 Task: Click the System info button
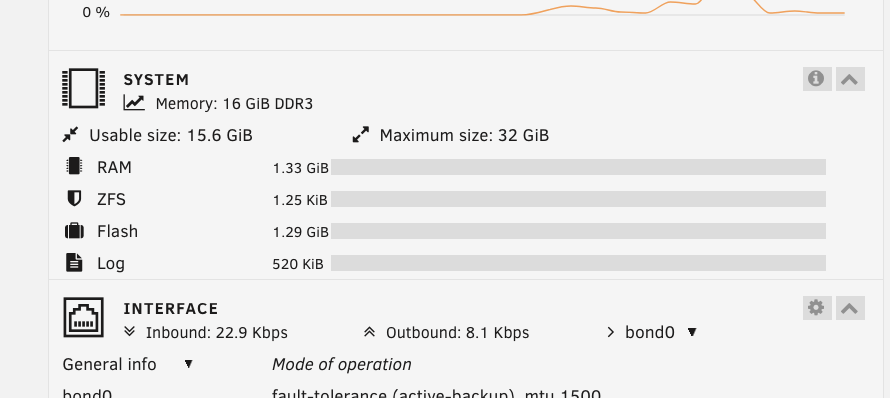click(x=817, y=79)
